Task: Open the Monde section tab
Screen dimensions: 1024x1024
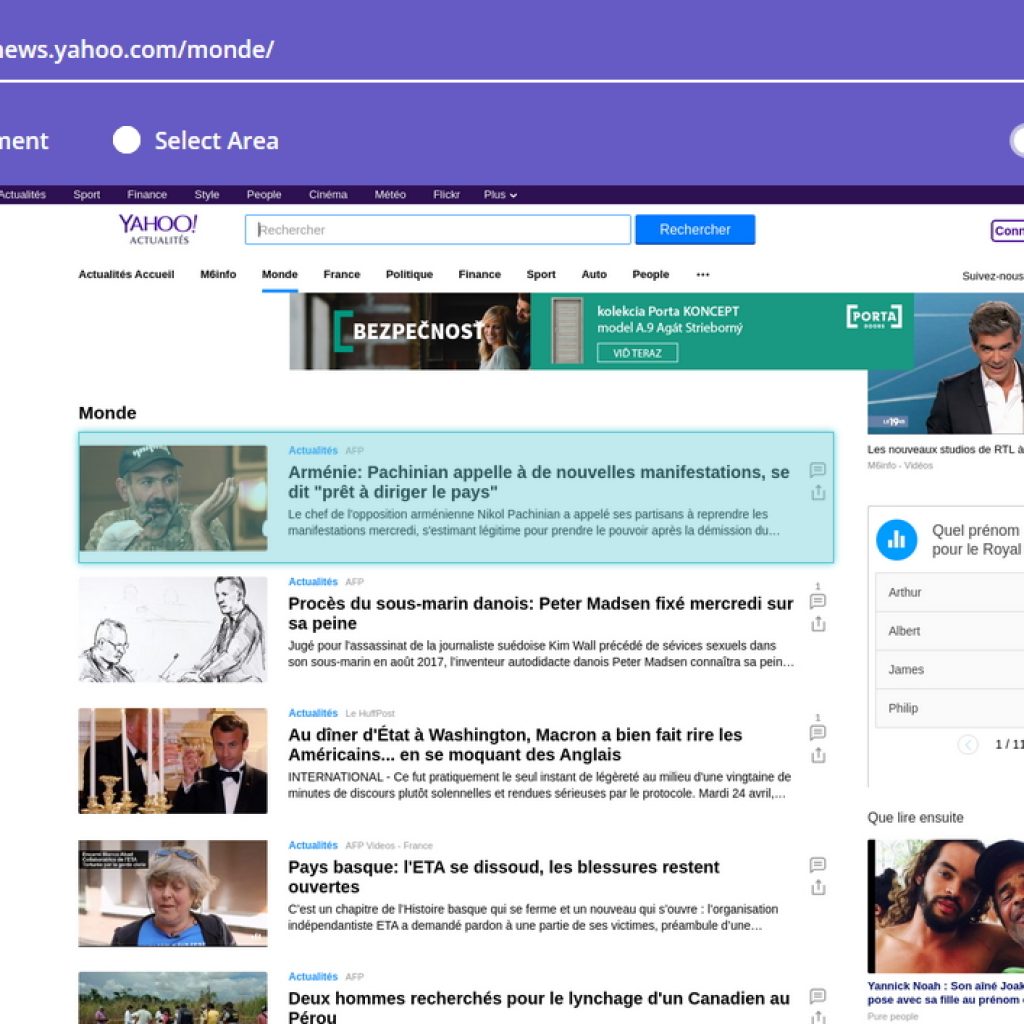Action: point(280,274)
